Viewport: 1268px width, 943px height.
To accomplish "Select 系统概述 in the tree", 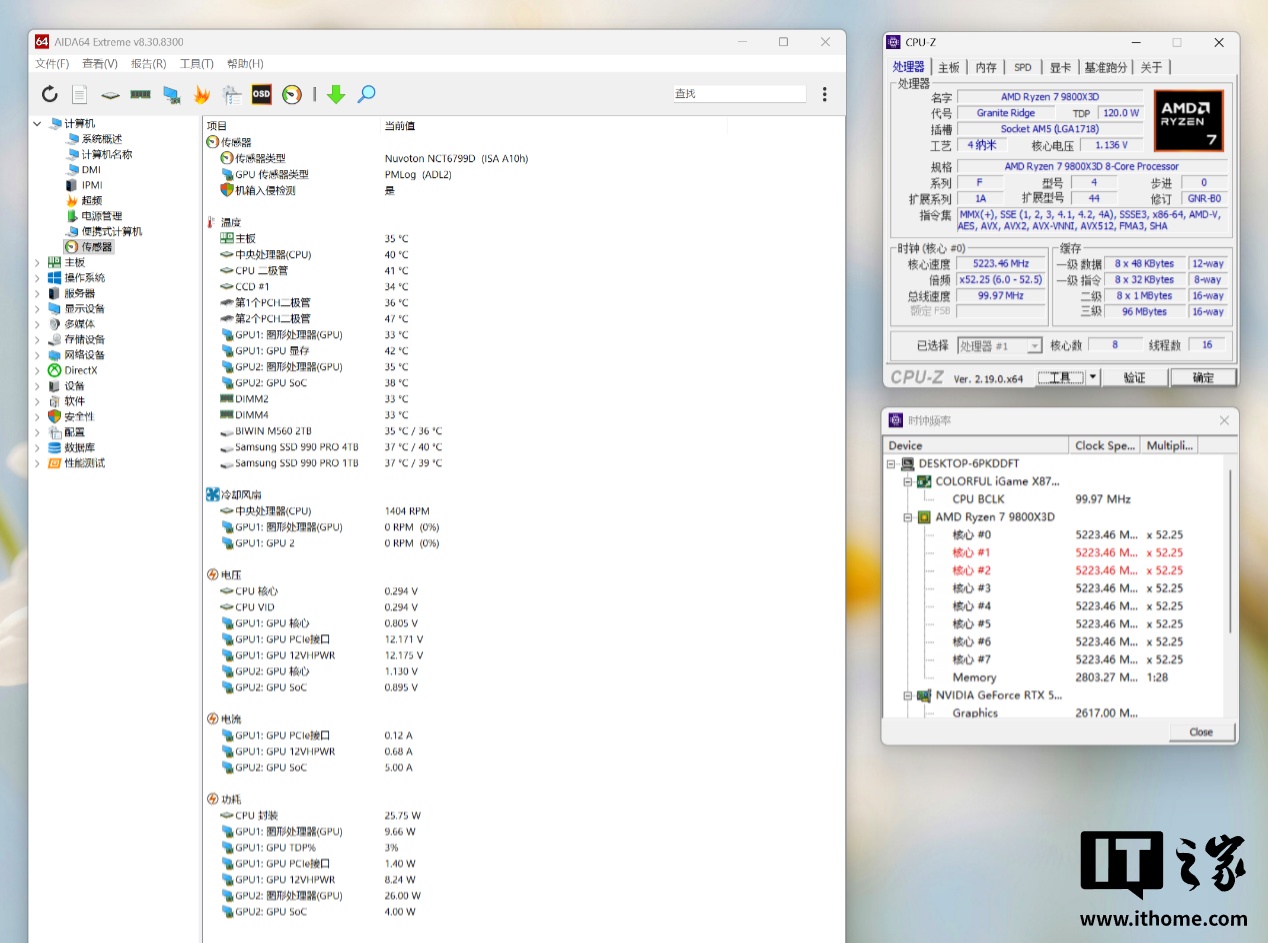I will pos(102,139).
